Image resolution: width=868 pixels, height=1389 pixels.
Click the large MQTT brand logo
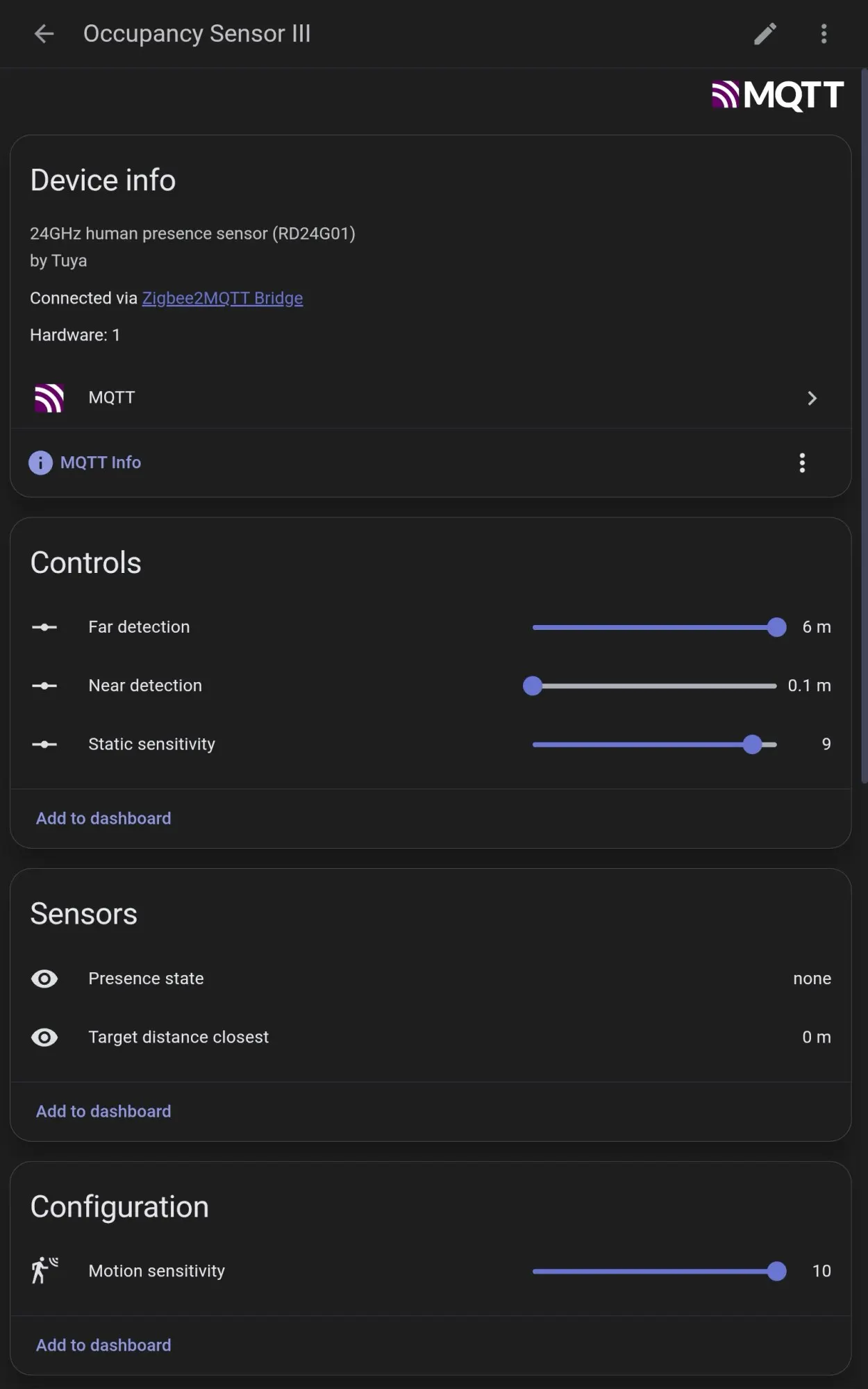click(x=777, y=95)
